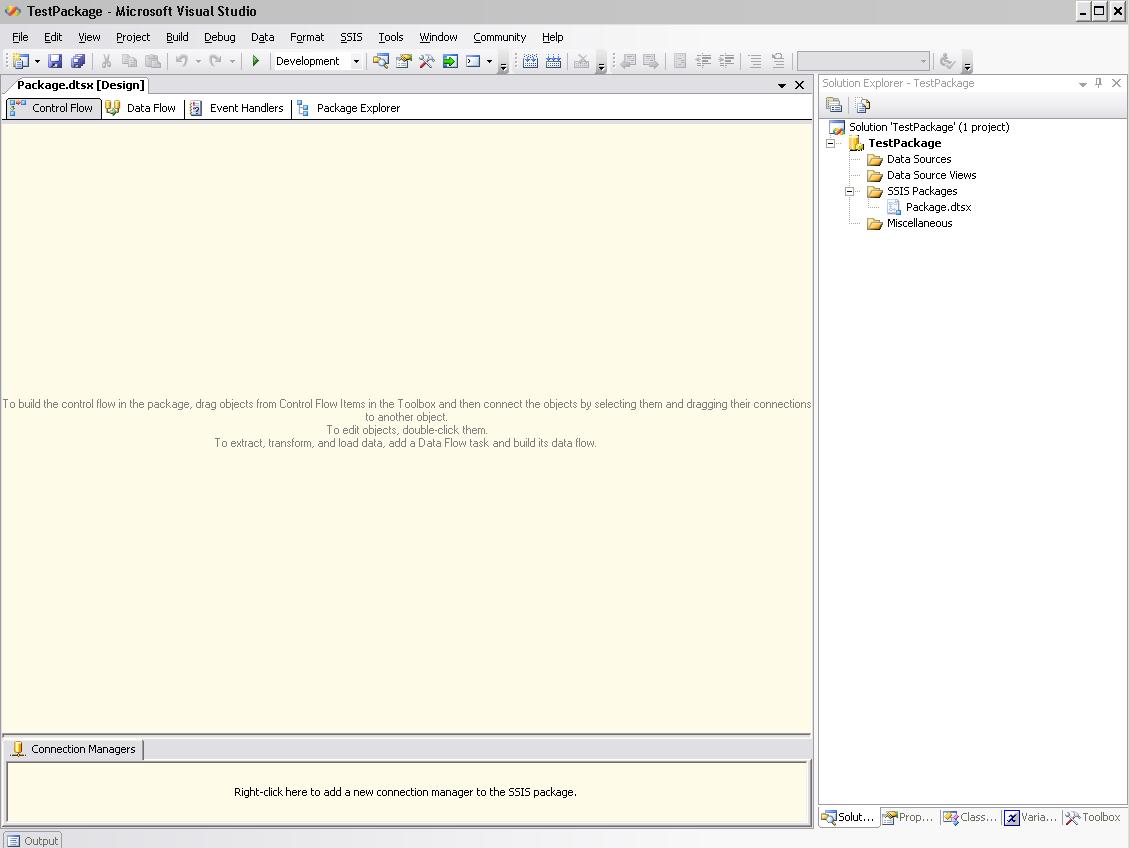
Task: Click the Properties icon in Solution Explorer
Action: (834, 105)
